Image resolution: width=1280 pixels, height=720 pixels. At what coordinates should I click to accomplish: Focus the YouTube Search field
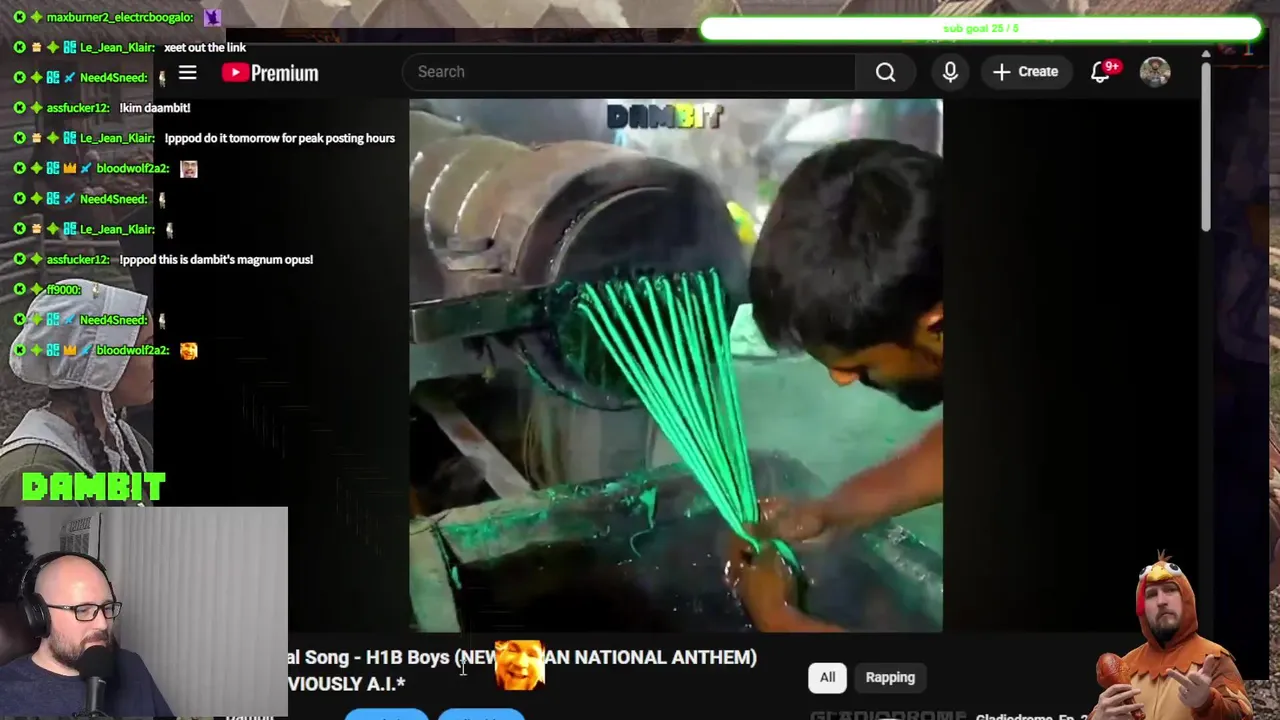[x=629, y=72]
